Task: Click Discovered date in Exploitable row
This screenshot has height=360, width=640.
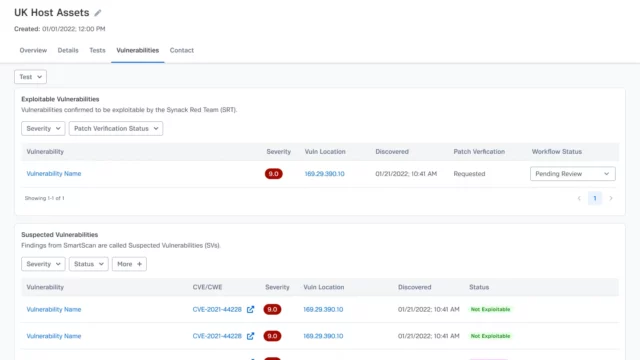Action: [x=406, y=174]
